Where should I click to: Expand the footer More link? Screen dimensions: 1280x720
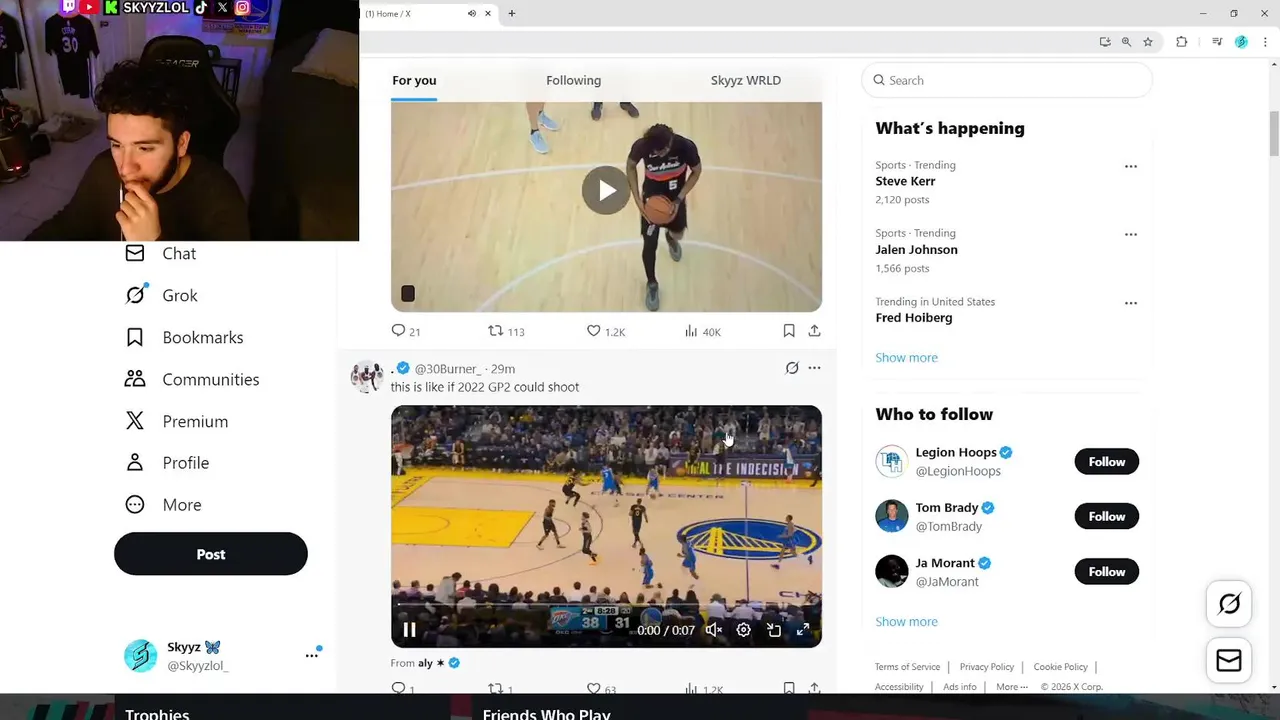[x=1012, y=687]
